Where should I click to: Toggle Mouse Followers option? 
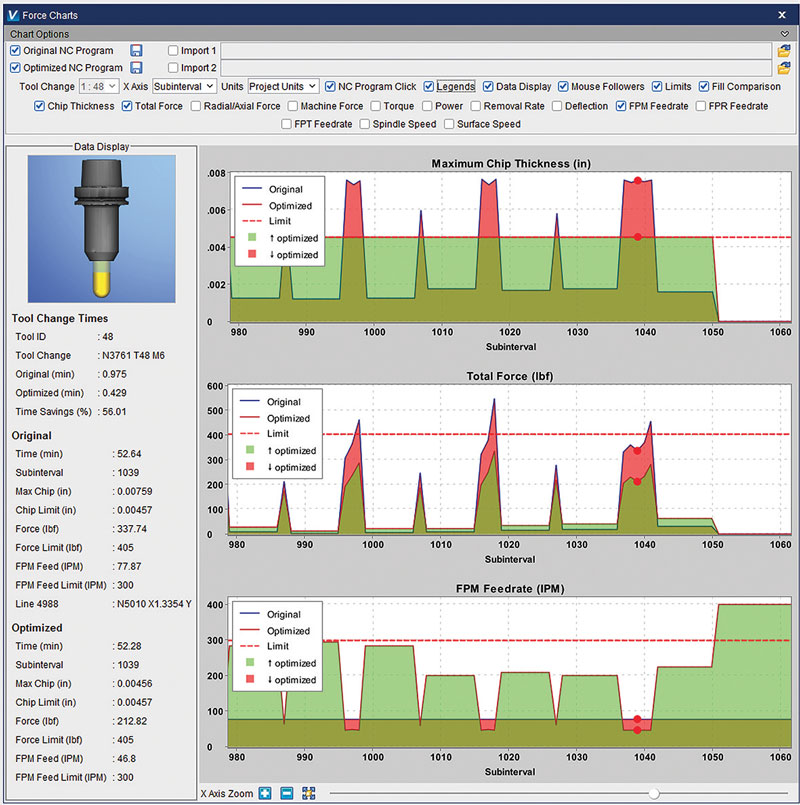[x=563, y=86]
